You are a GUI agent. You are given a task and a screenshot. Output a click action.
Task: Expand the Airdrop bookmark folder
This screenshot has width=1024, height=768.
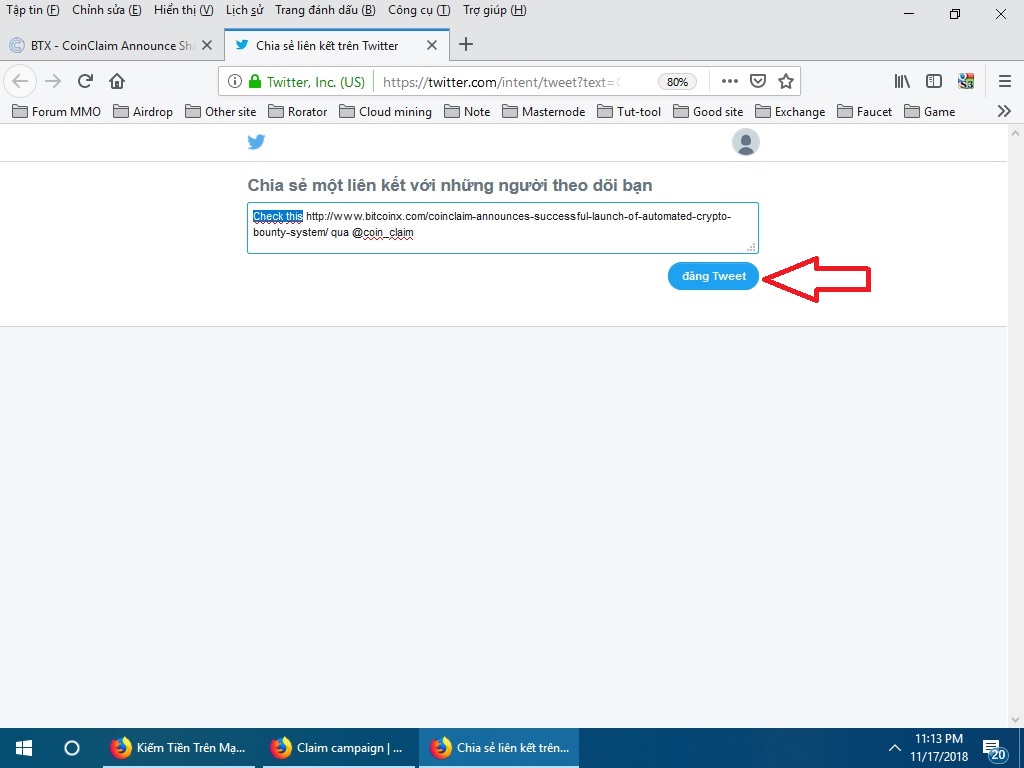coord(143,112)
